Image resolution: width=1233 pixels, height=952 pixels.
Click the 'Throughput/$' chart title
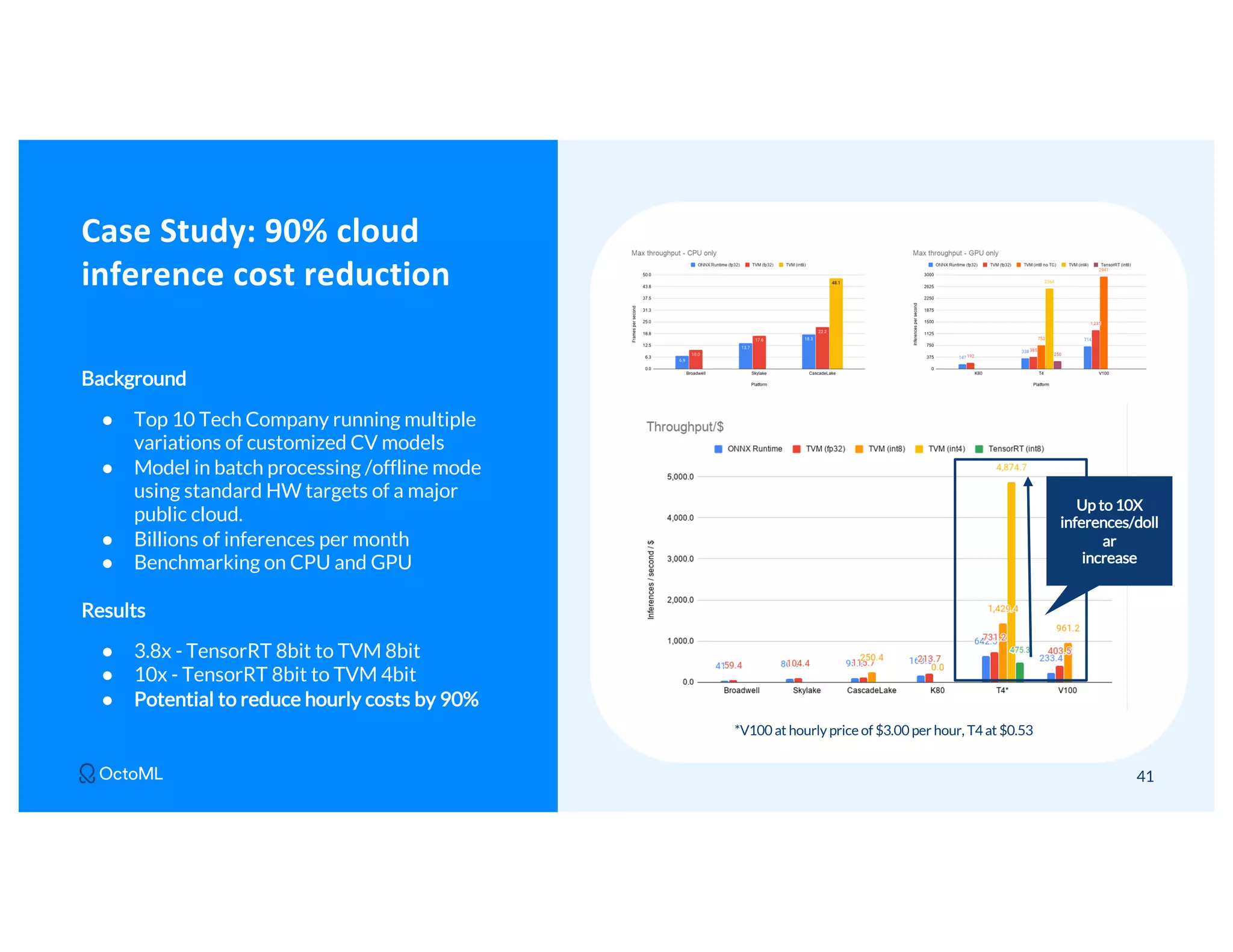(685, 427)
